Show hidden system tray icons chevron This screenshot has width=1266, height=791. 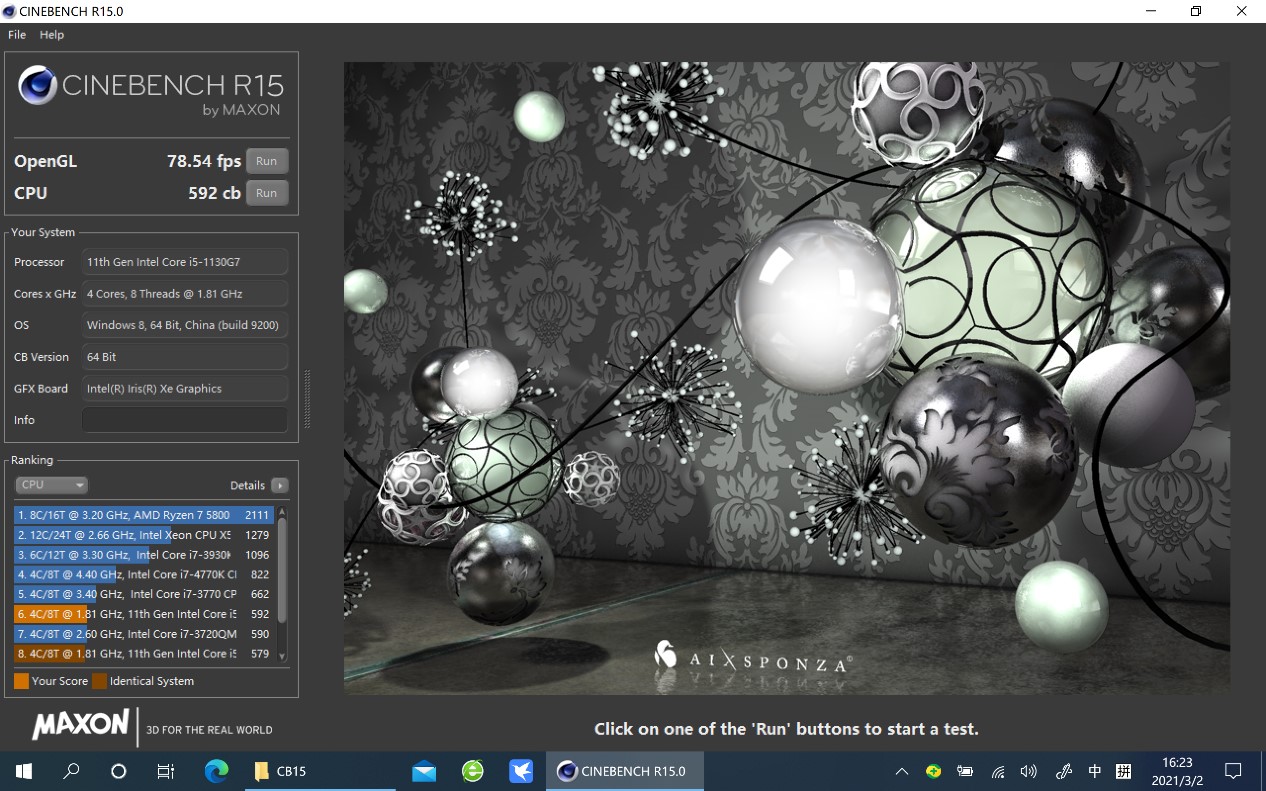901,771
